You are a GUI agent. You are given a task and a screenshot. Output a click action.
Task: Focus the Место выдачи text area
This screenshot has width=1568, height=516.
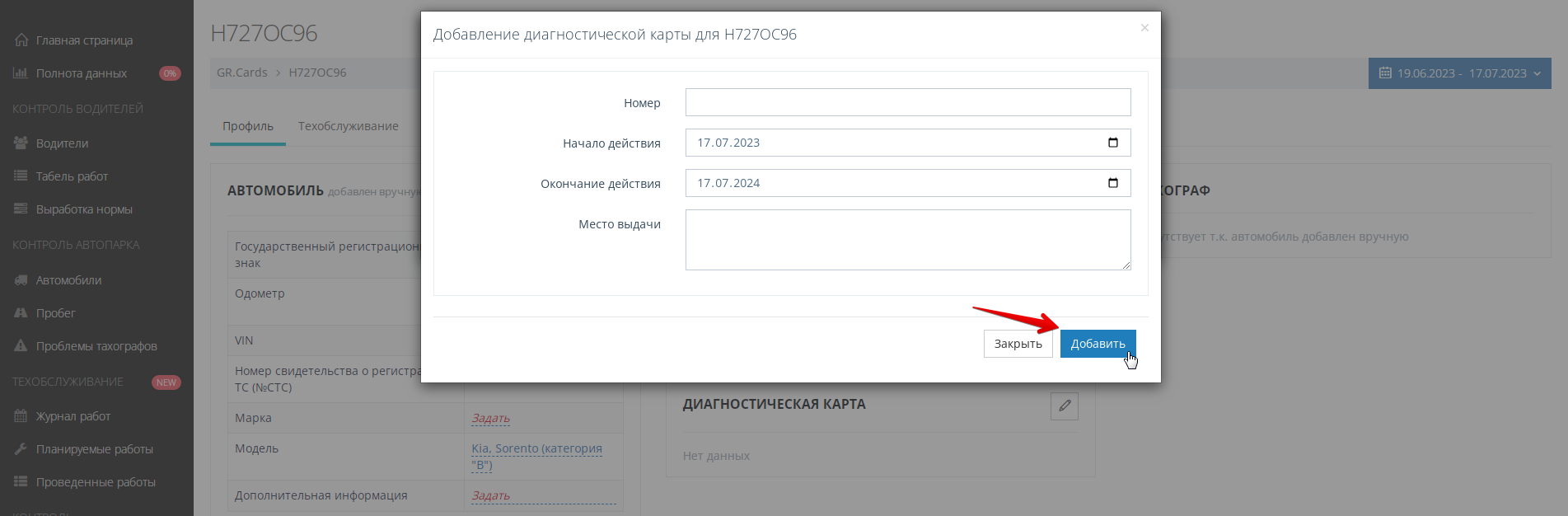tap(907, 239)
